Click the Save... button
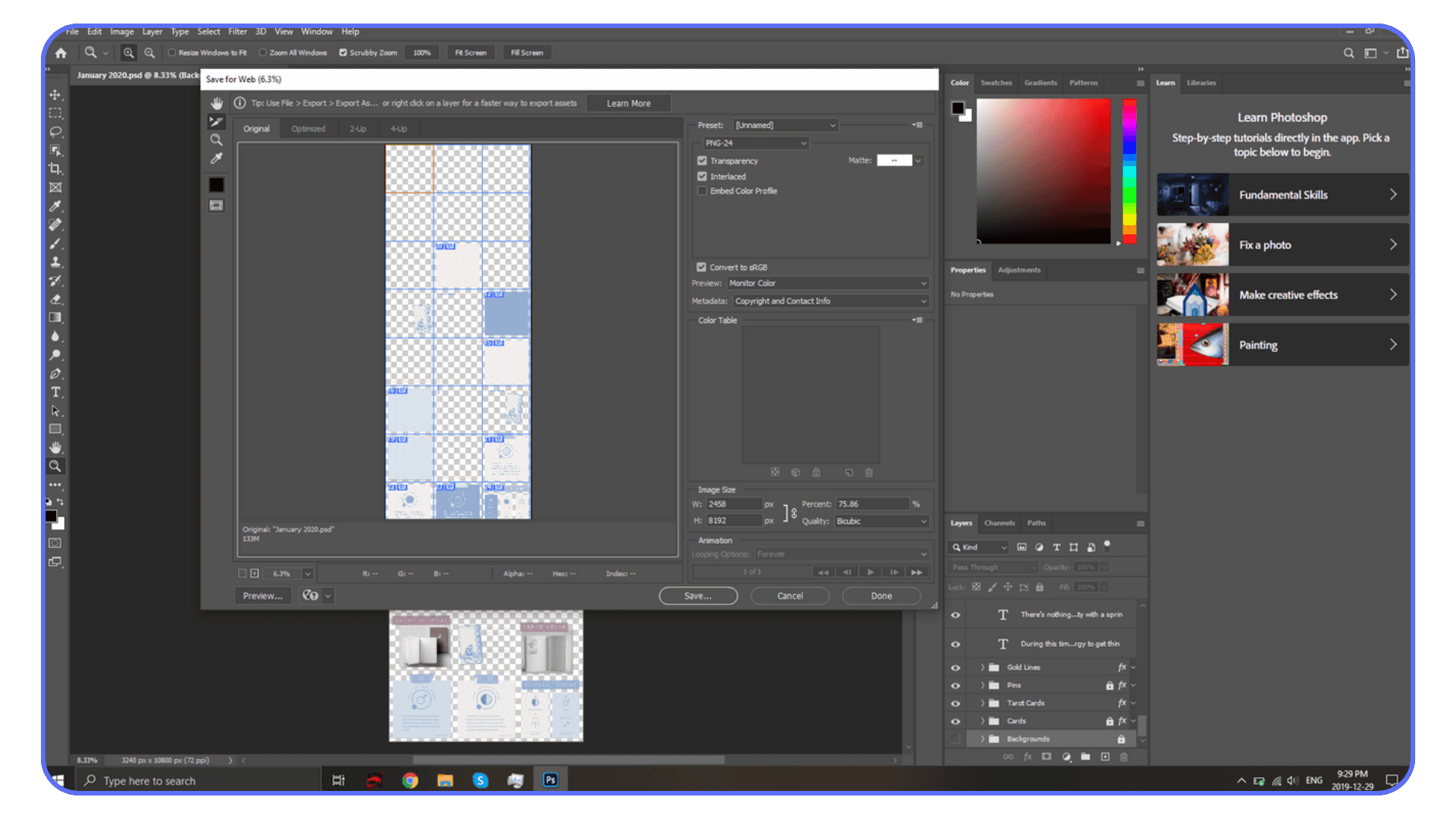Image resolution: width=1456 pixels, height=819 pixels. click(698, 596)
